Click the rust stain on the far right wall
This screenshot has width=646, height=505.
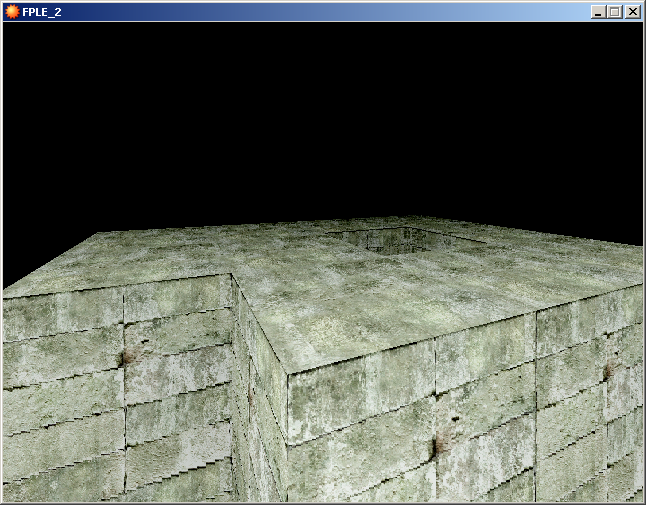click(x=607, y=372)
